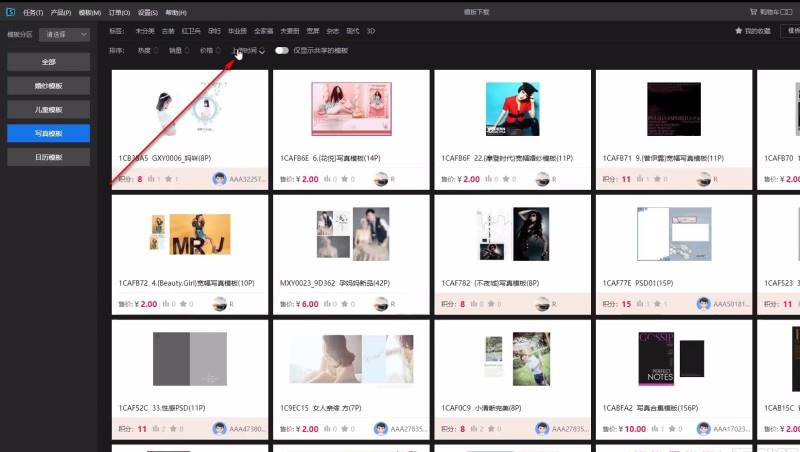Click the author avatar AAA32257 on card 1CB38A5
This screenshot has width=800, height=452.
tap(219, 179)
